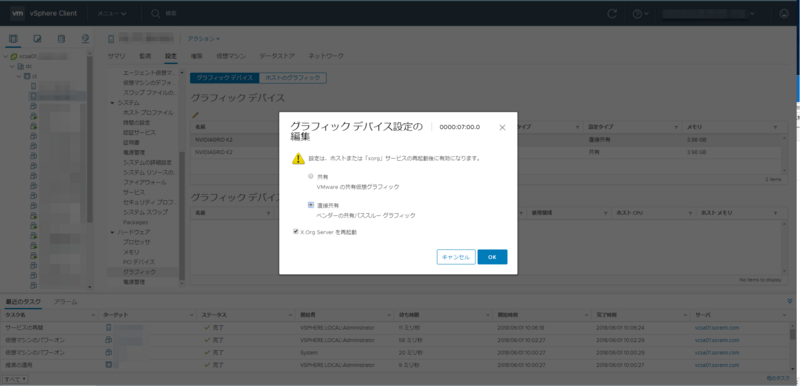Open ステータス column sort dropdown

(x=291, y=315)
